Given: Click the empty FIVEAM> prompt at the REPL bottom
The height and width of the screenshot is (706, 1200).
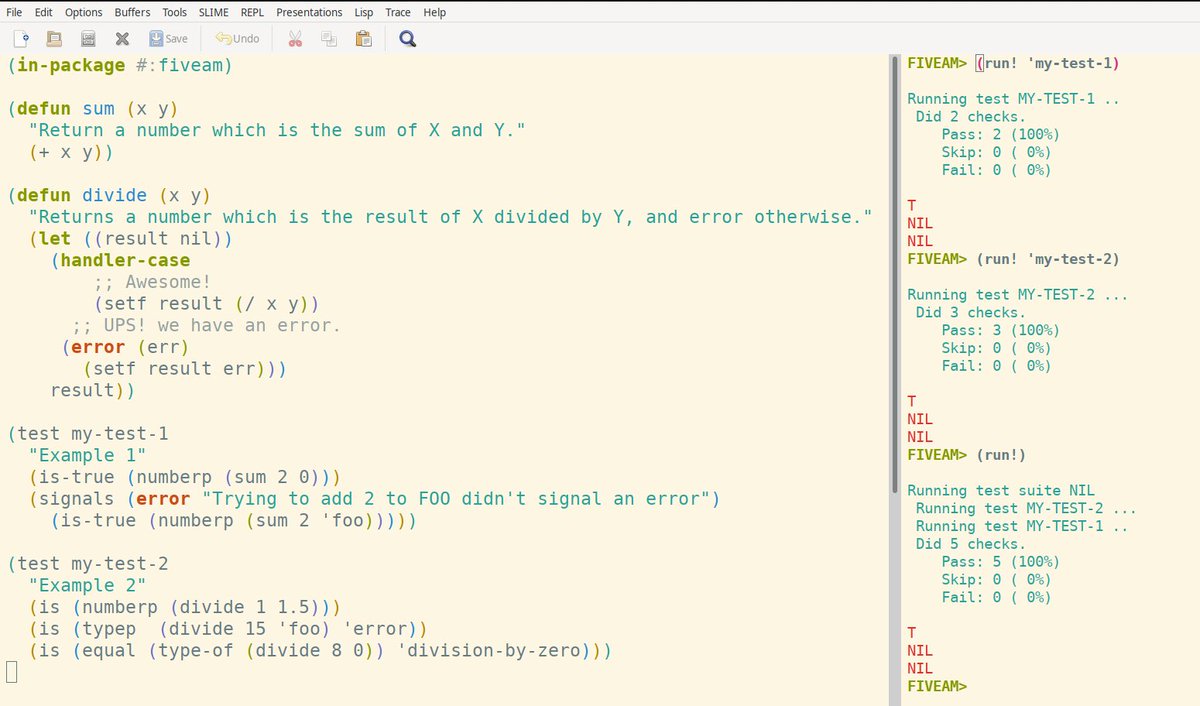Looking at the screenshot, I should click(x=938, y=686).
